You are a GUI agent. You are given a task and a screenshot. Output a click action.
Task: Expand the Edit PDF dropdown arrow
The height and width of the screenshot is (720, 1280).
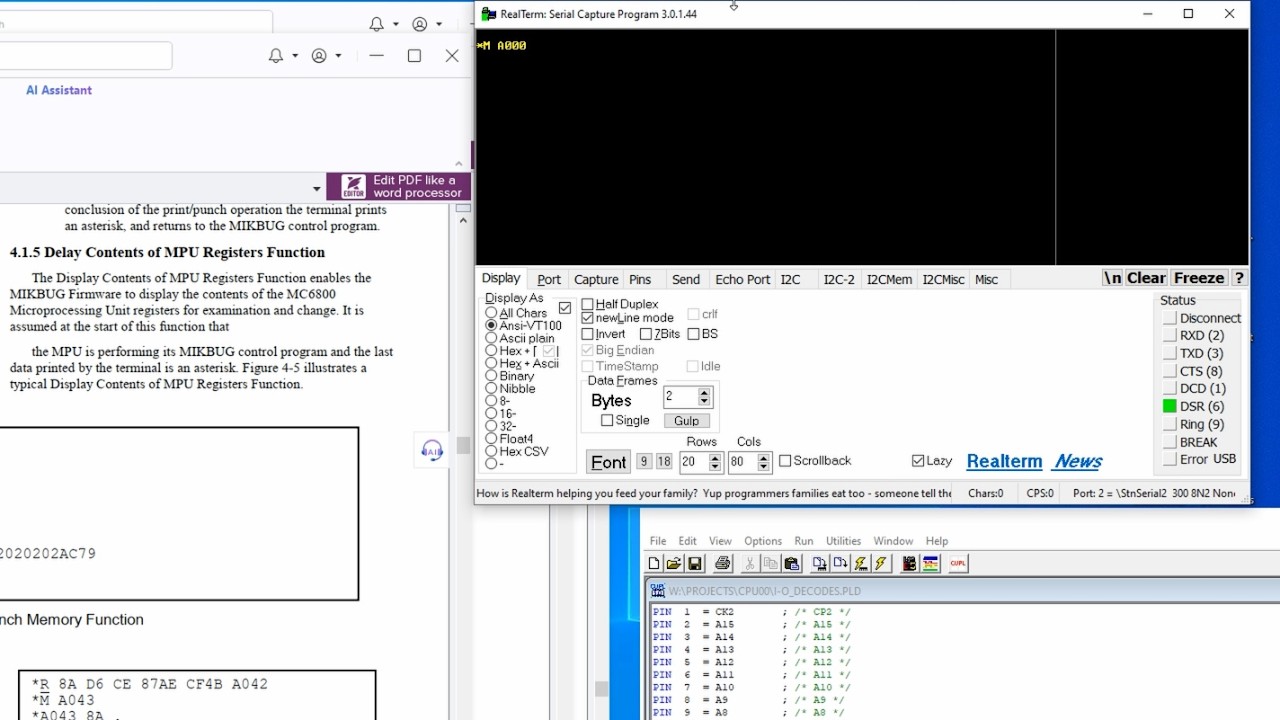pos(317,188)
